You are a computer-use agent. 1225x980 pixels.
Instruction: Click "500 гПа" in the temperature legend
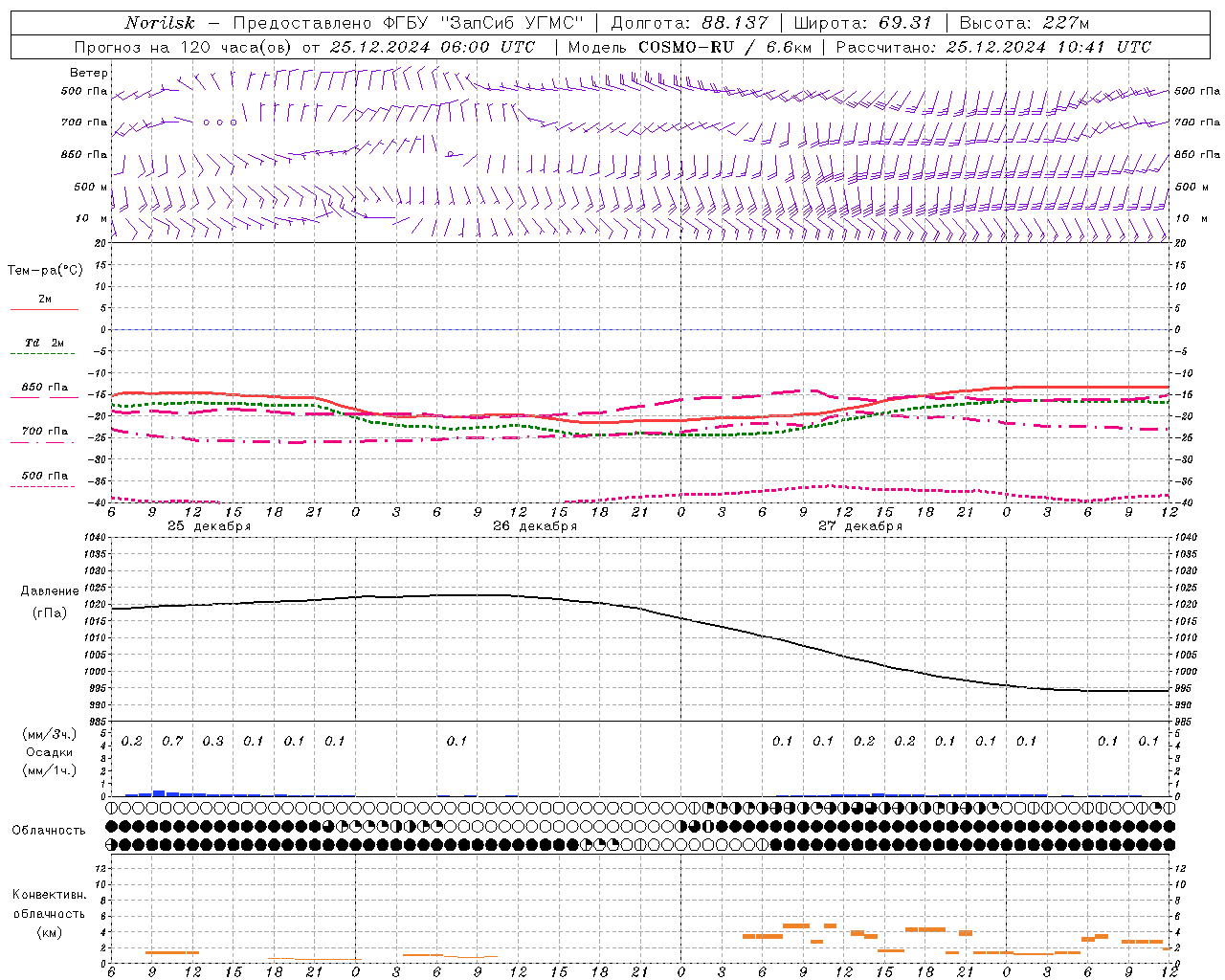coord(45,475)
